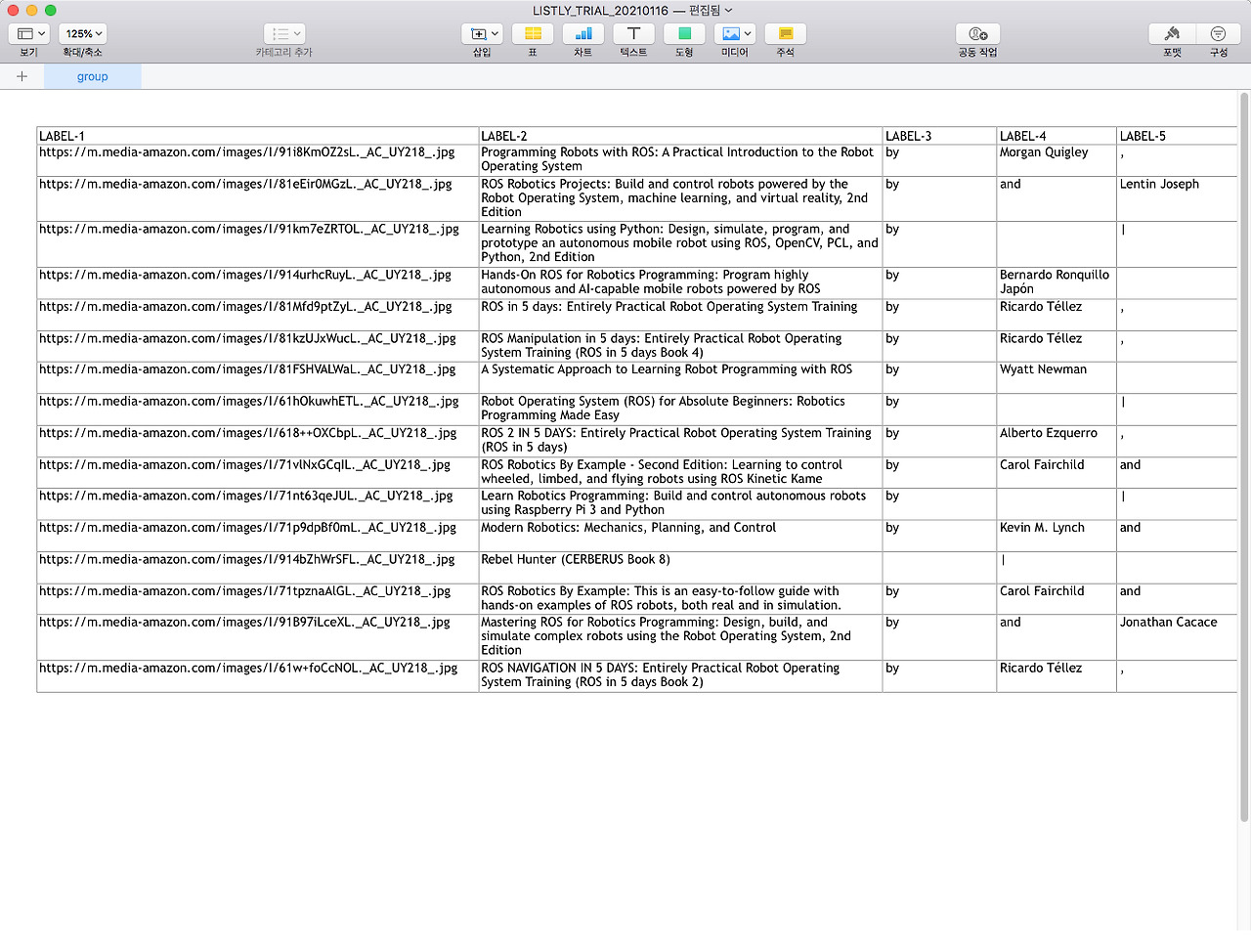Image resolution: width=1251 pixels, height=952 pixels.
Task: Add a comment with 주석 icon
Action: coord(786,34)
